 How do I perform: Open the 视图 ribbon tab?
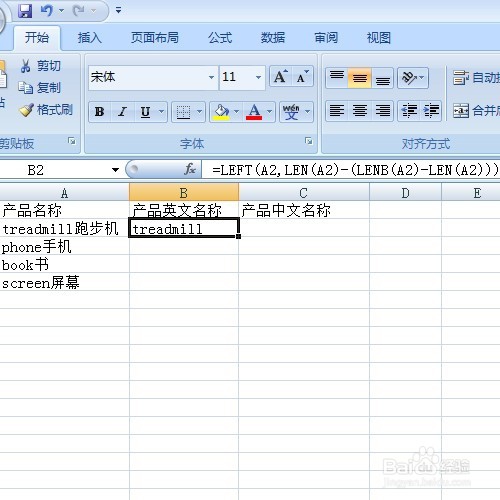coord(379,38)
